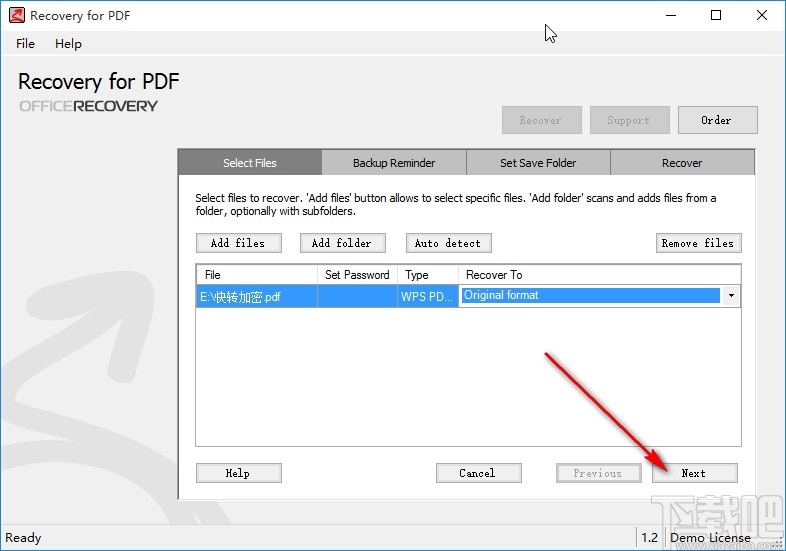Click the Demo License status entry
This screenshot has height=551, width=786.
tap(710, 537)
